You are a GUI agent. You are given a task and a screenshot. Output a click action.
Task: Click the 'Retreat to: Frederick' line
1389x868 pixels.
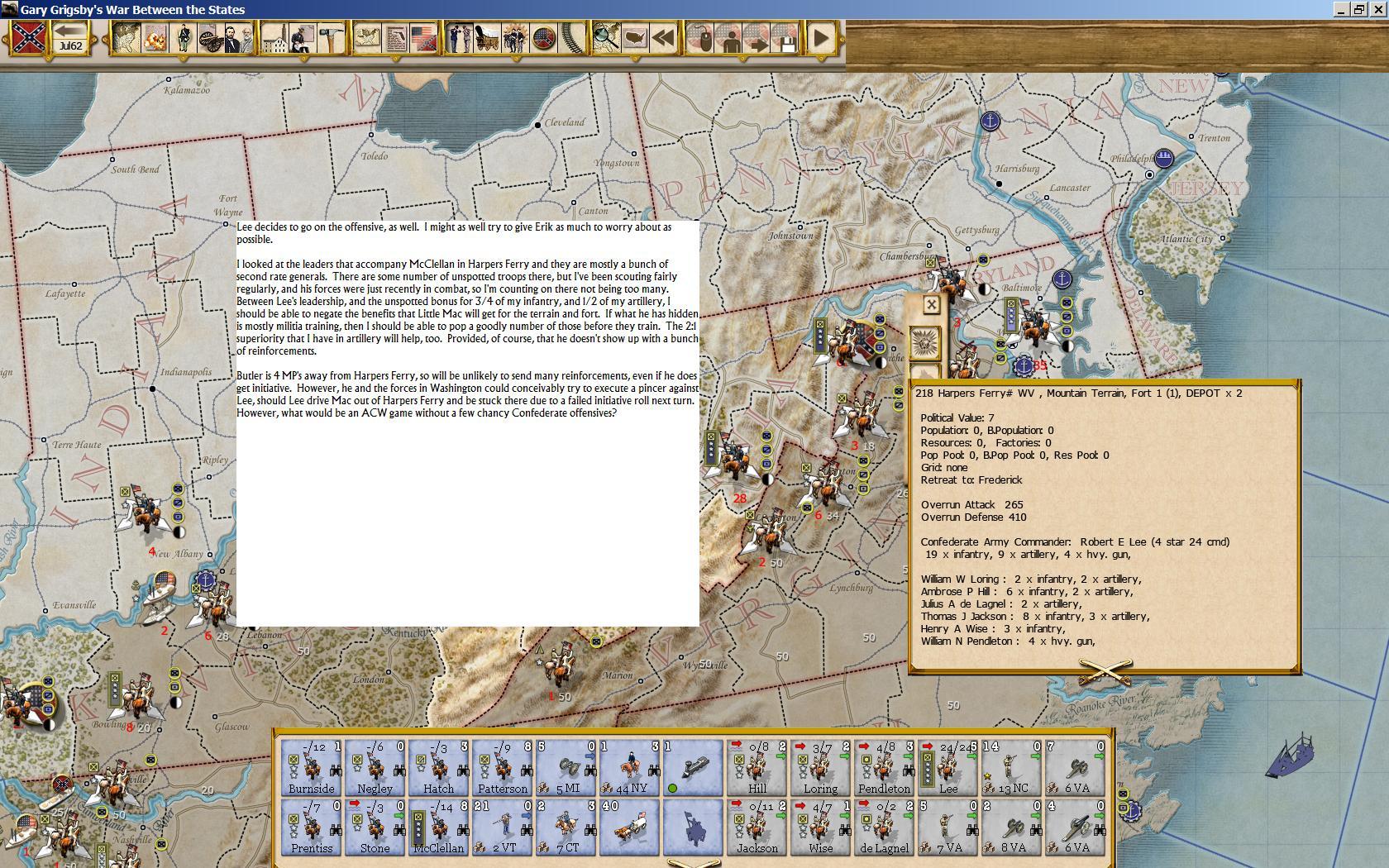[x=971, y=479]
